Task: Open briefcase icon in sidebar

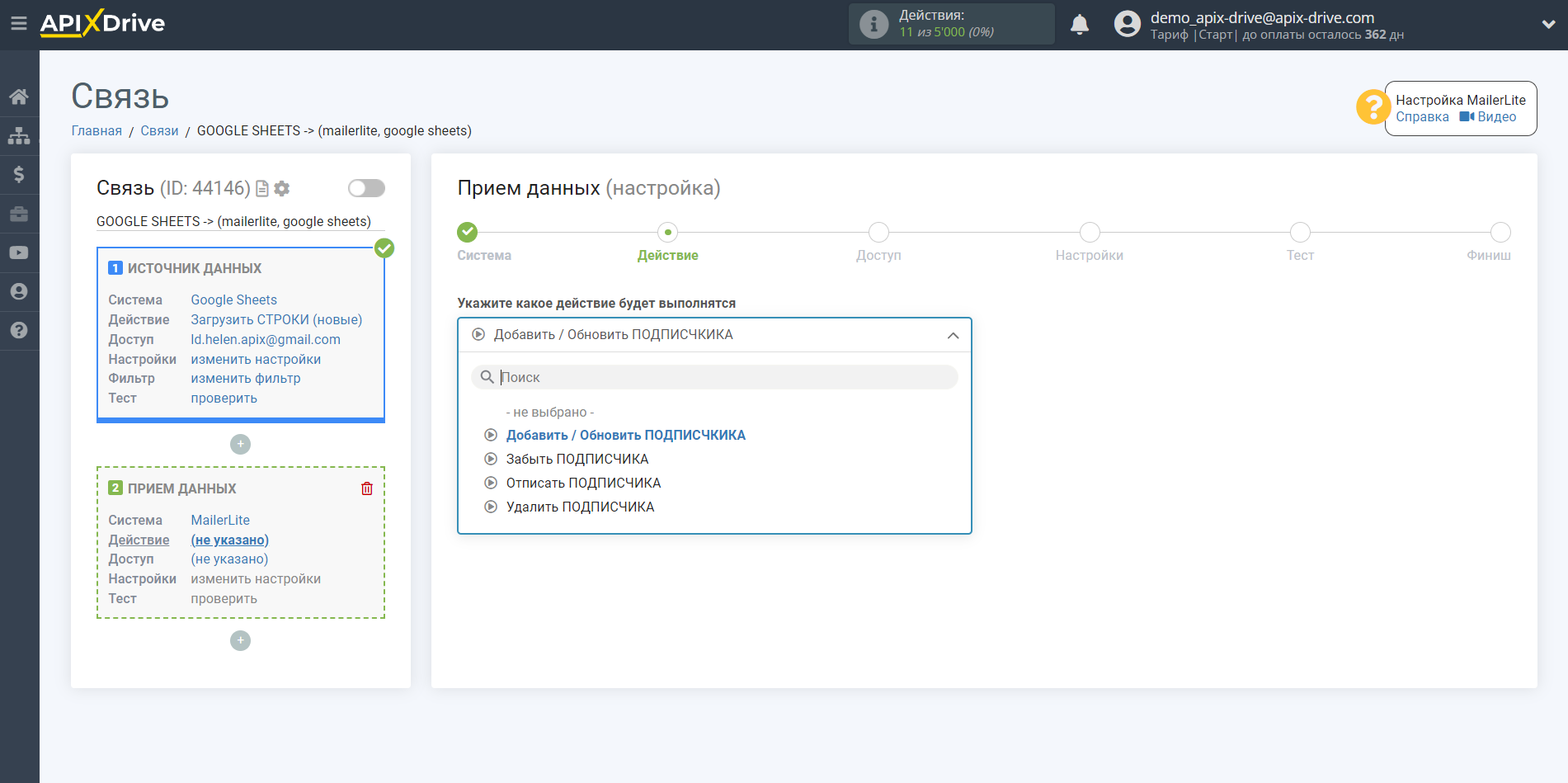Action: (19, 214)
